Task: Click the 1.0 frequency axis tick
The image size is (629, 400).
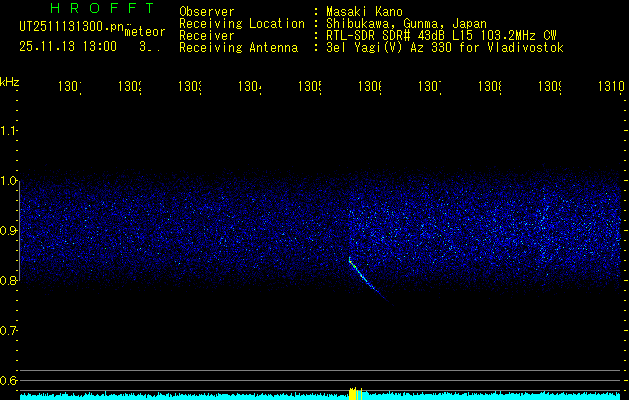Action: point(9,181)
